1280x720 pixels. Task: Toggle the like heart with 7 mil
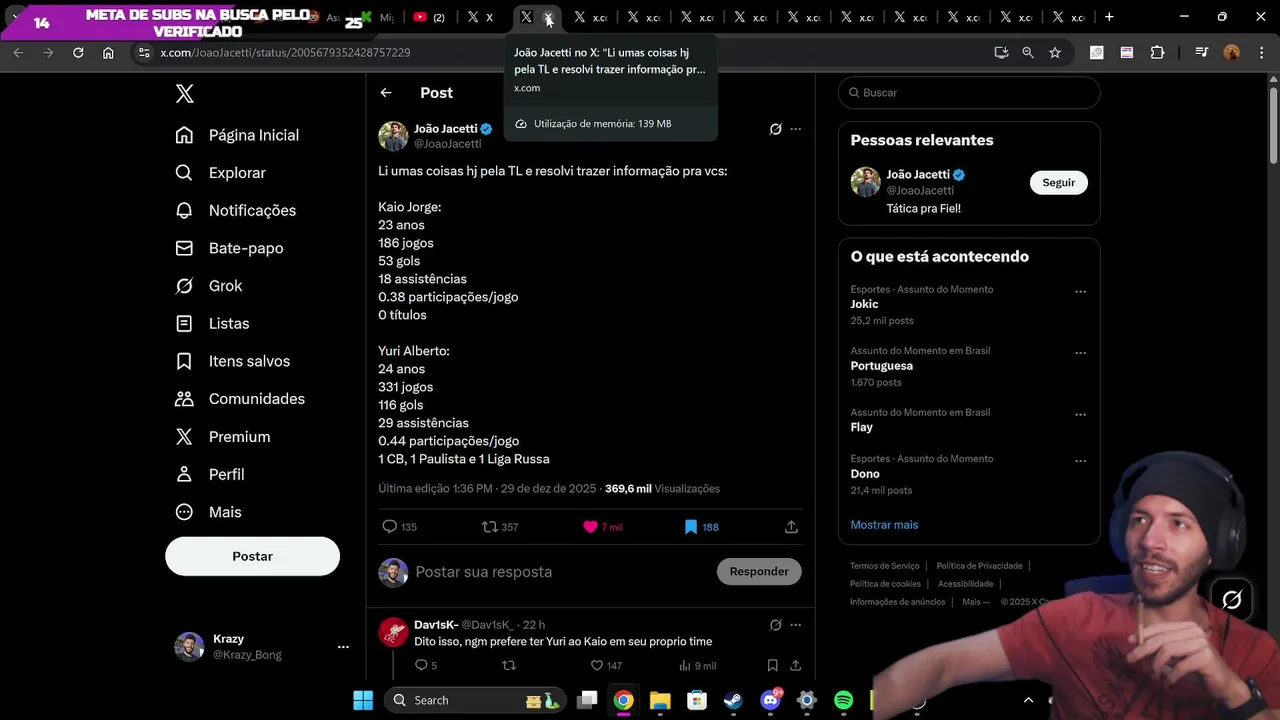tap(602, 527)
